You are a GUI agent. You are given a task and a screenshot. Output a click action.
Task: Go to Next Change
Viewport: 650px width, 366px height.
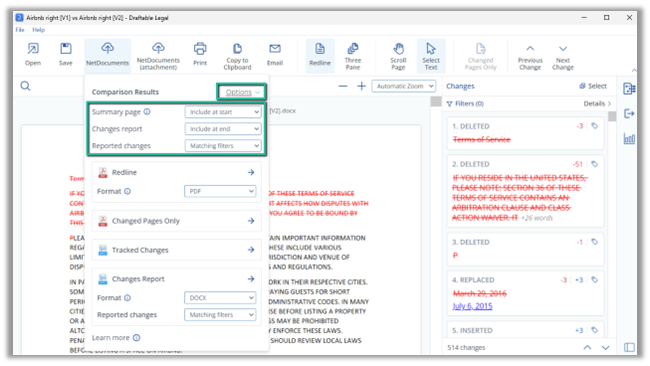coord(563,57)
